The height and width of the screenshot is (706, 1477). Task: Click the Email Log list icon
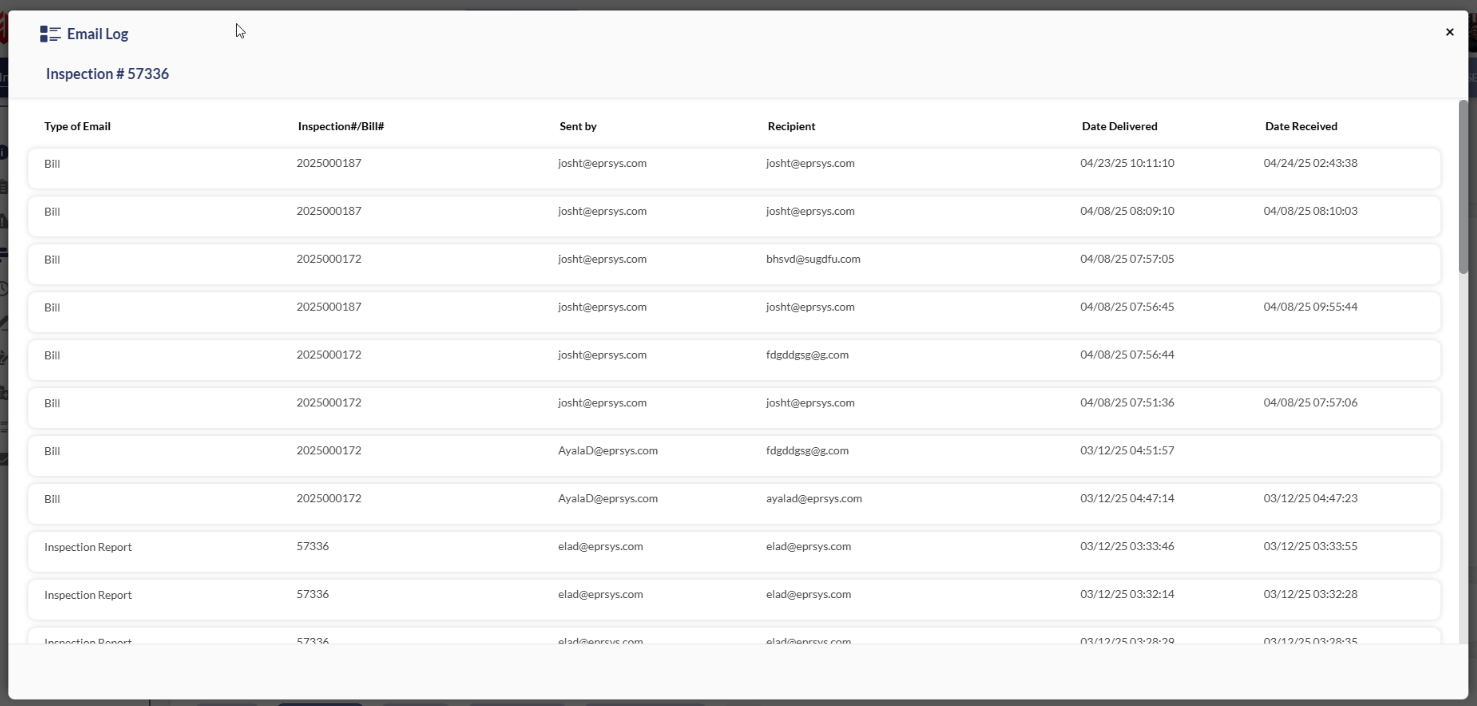click(x=50, y=34)
